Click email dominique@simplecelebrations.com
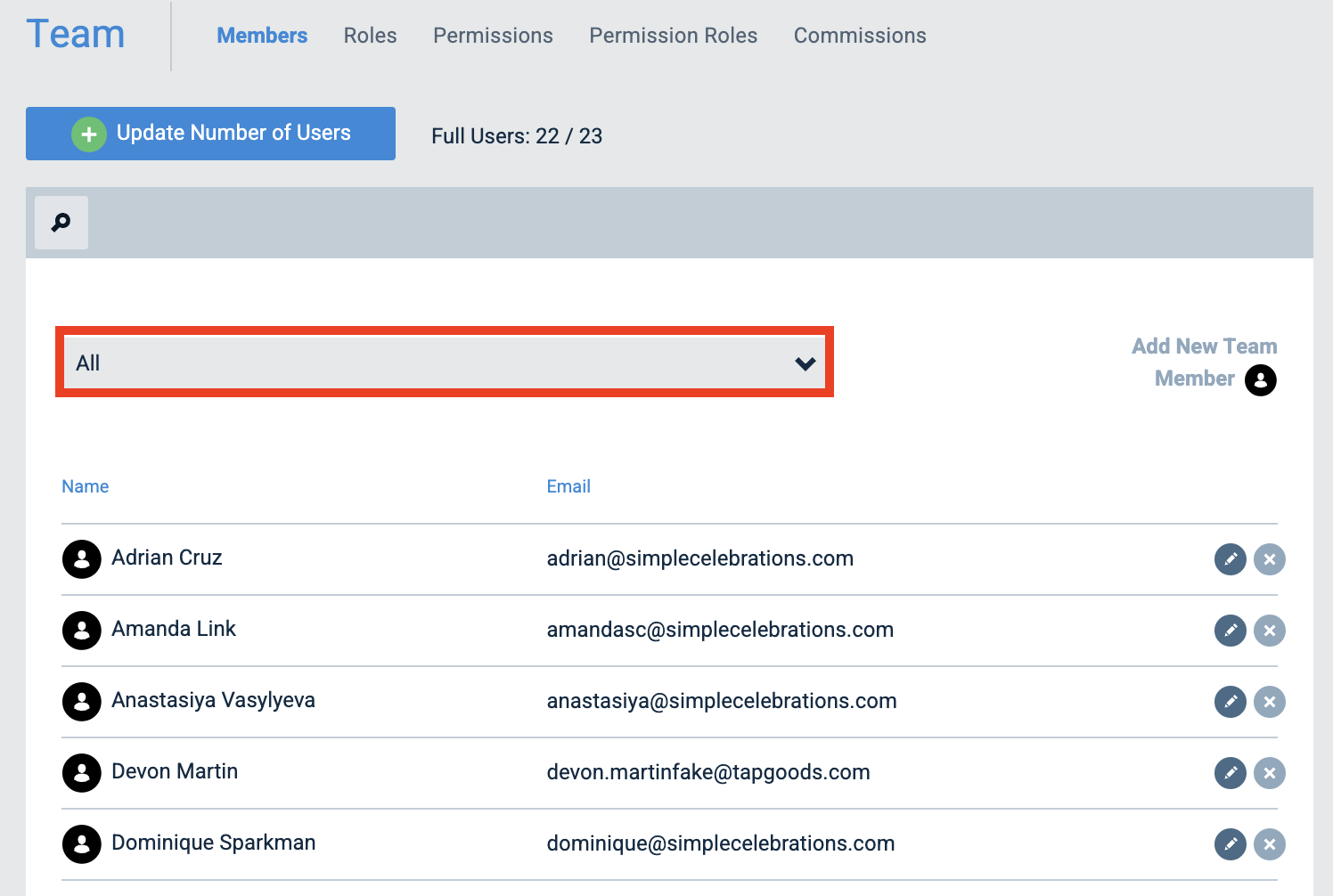The image size is (1333, 896). coord(721,843)
